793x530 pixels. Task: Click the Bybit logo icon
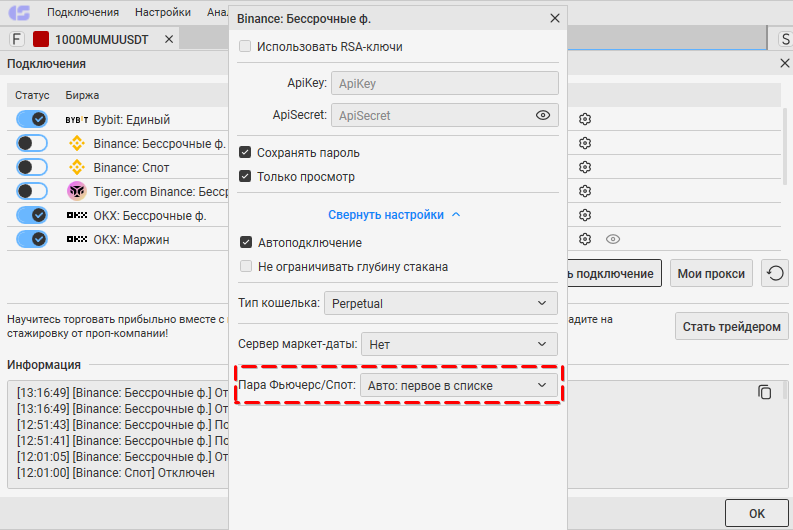coord(77,120)
